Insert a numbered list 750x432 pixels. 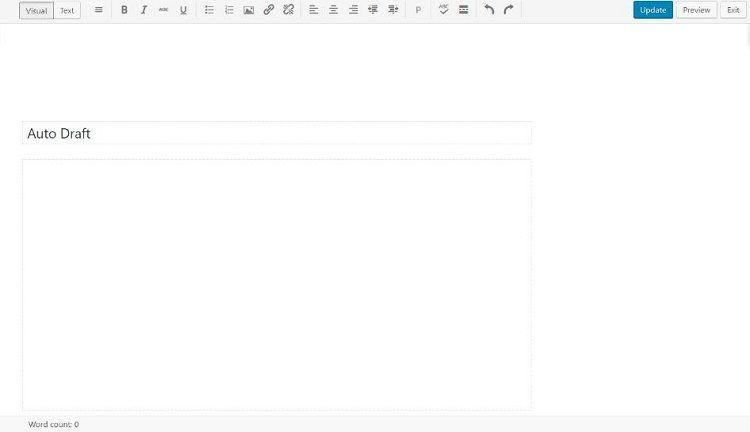pos(229,10)
